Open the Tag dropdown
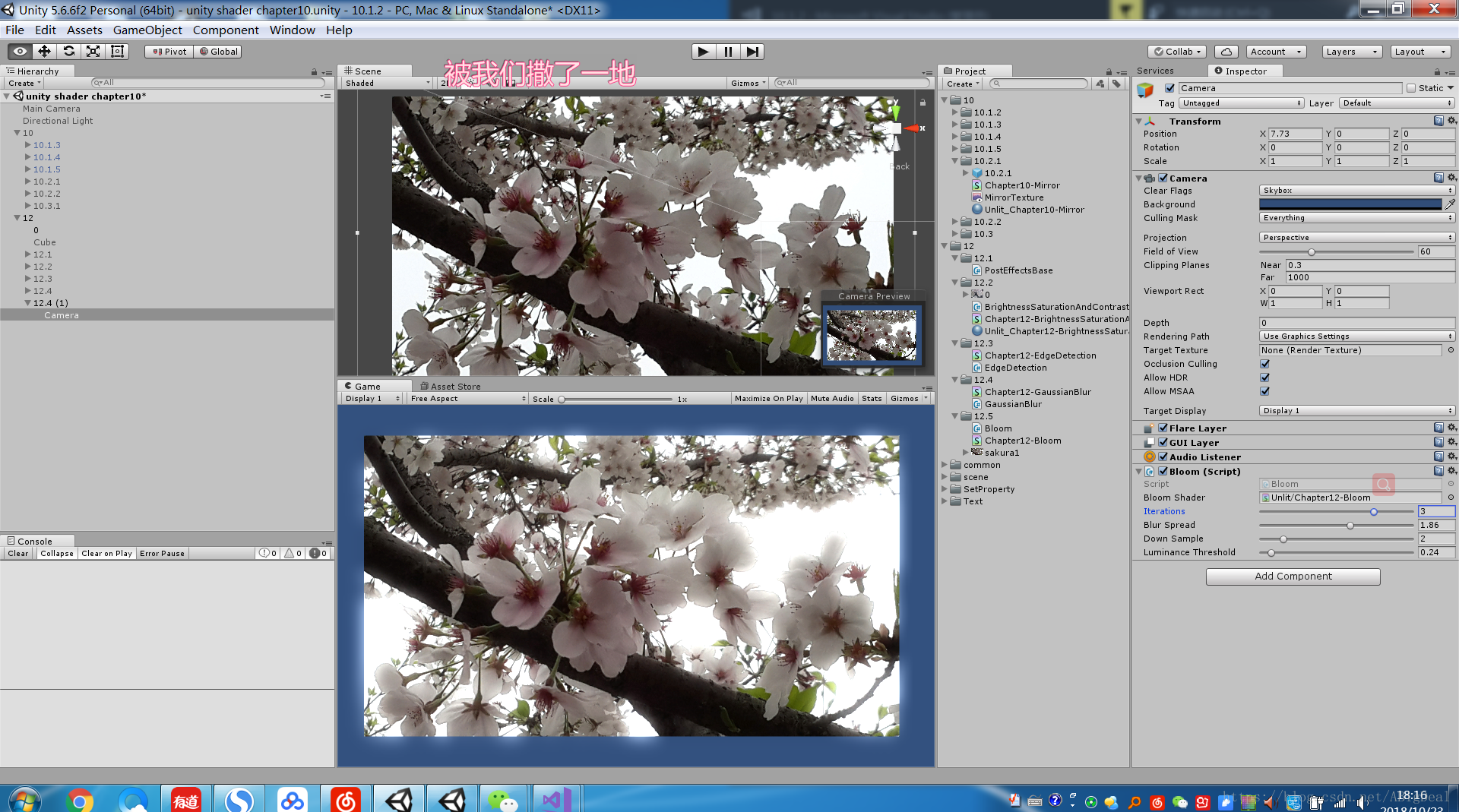 click(1242, 103)
